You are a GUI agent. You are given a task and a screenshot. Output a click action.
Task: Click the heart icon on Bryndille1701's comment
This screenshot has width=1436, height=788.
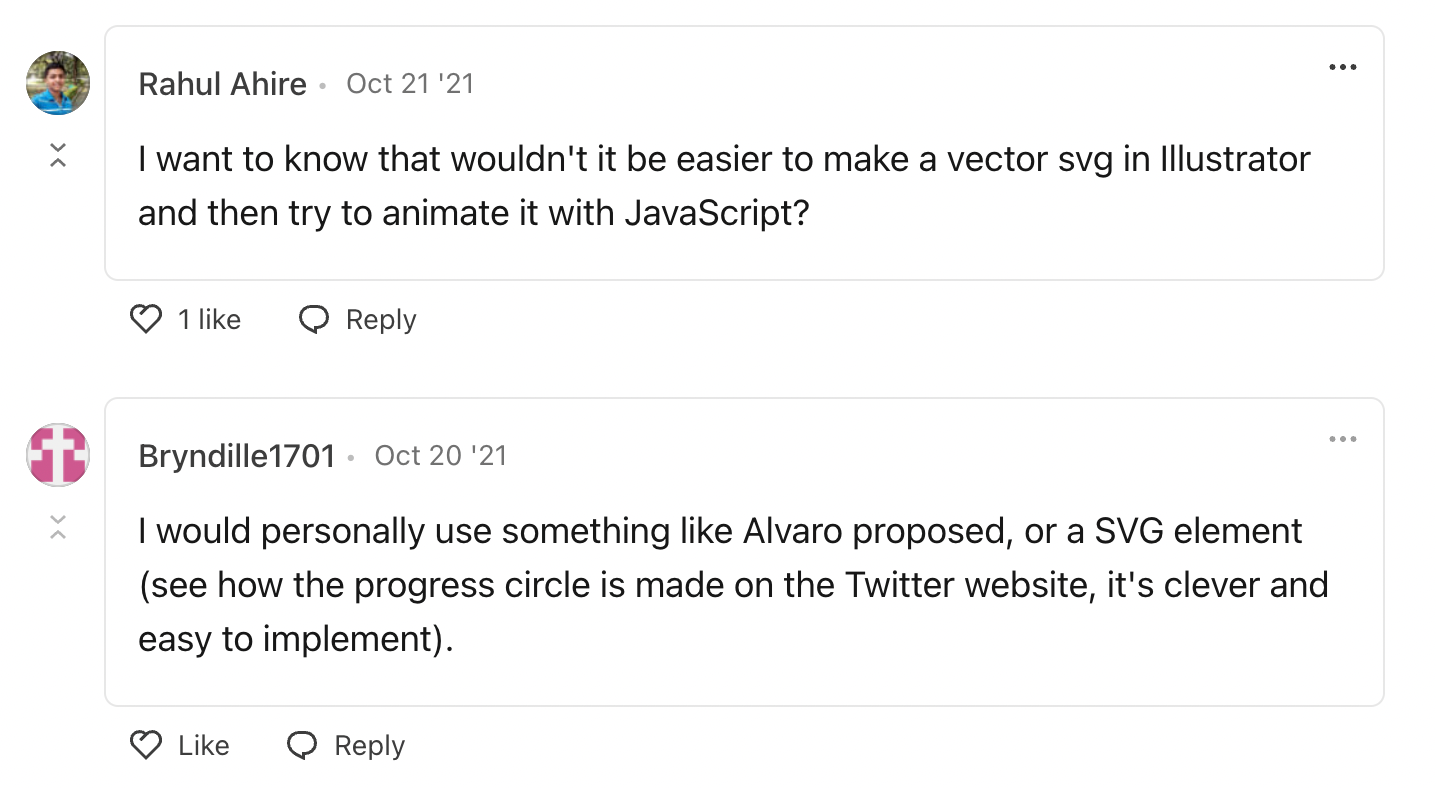pos(146,746)
